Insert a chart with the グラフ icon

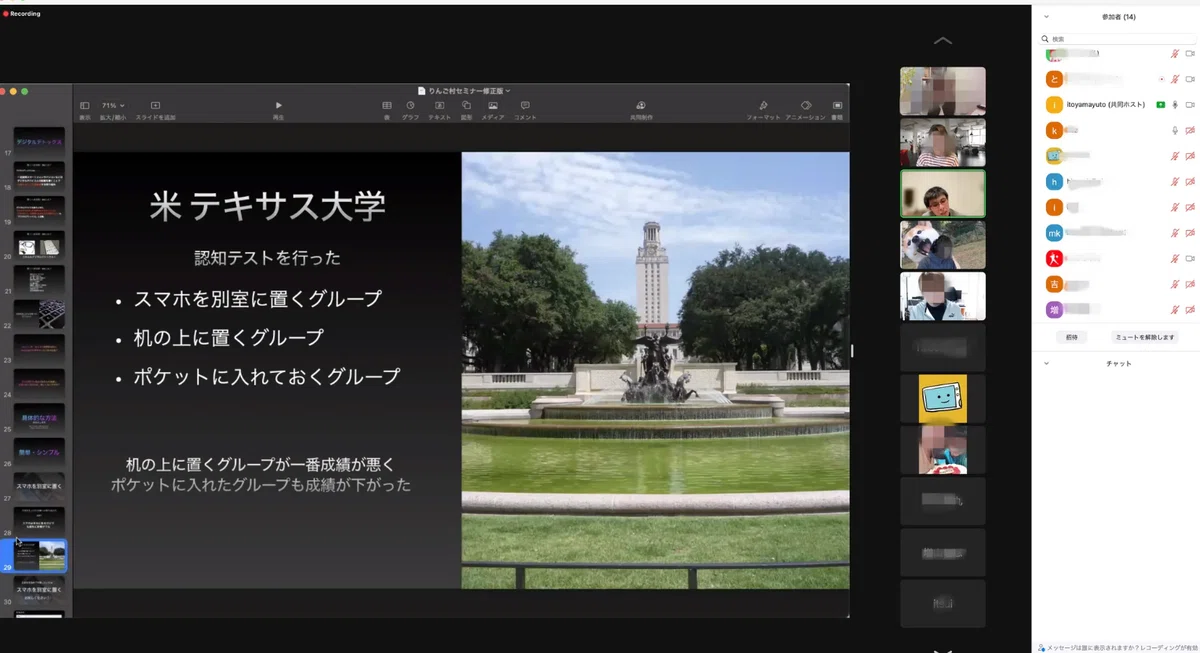pyautogui.click(x=410, y=105)
